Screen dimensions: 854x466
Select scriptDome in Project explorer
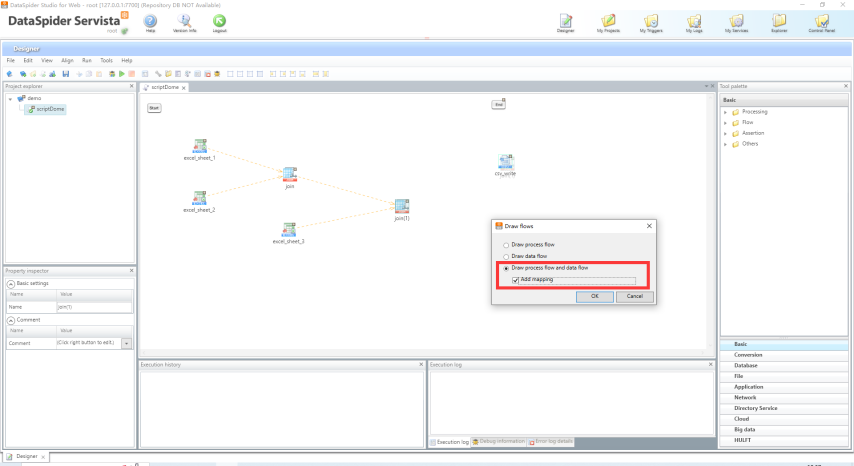point(46,109)
